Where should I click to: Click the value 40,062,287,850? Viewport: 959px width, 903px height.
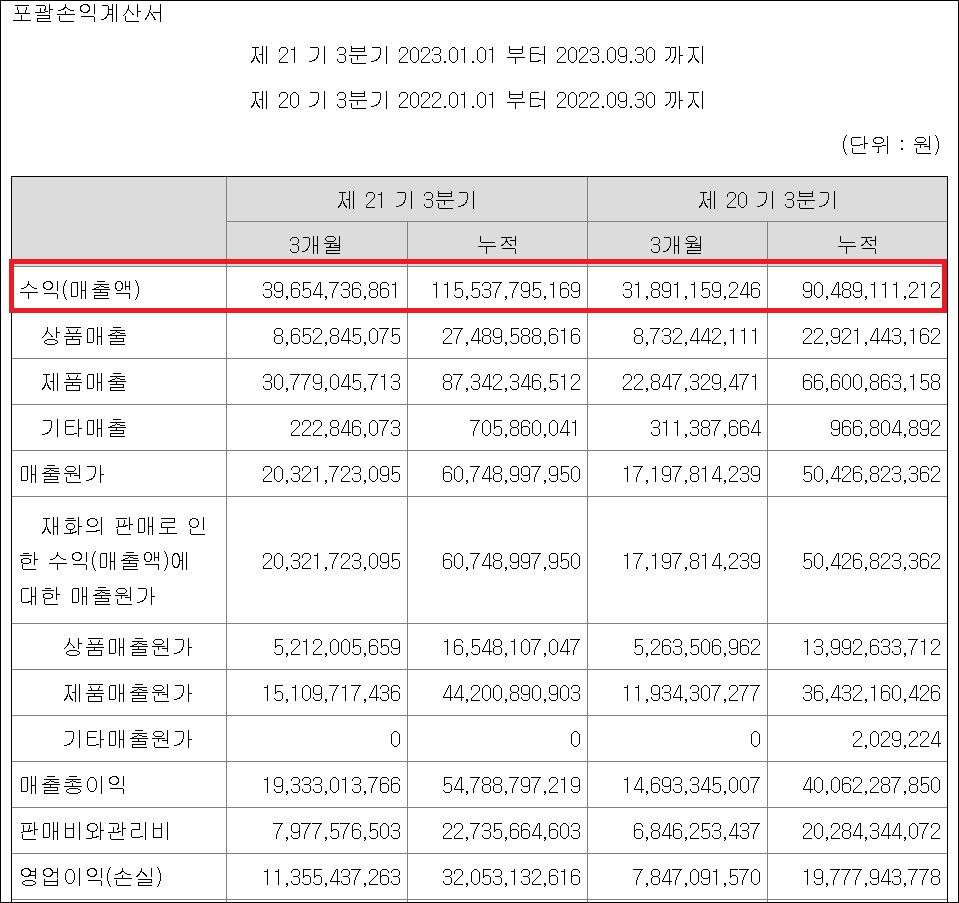871,786
